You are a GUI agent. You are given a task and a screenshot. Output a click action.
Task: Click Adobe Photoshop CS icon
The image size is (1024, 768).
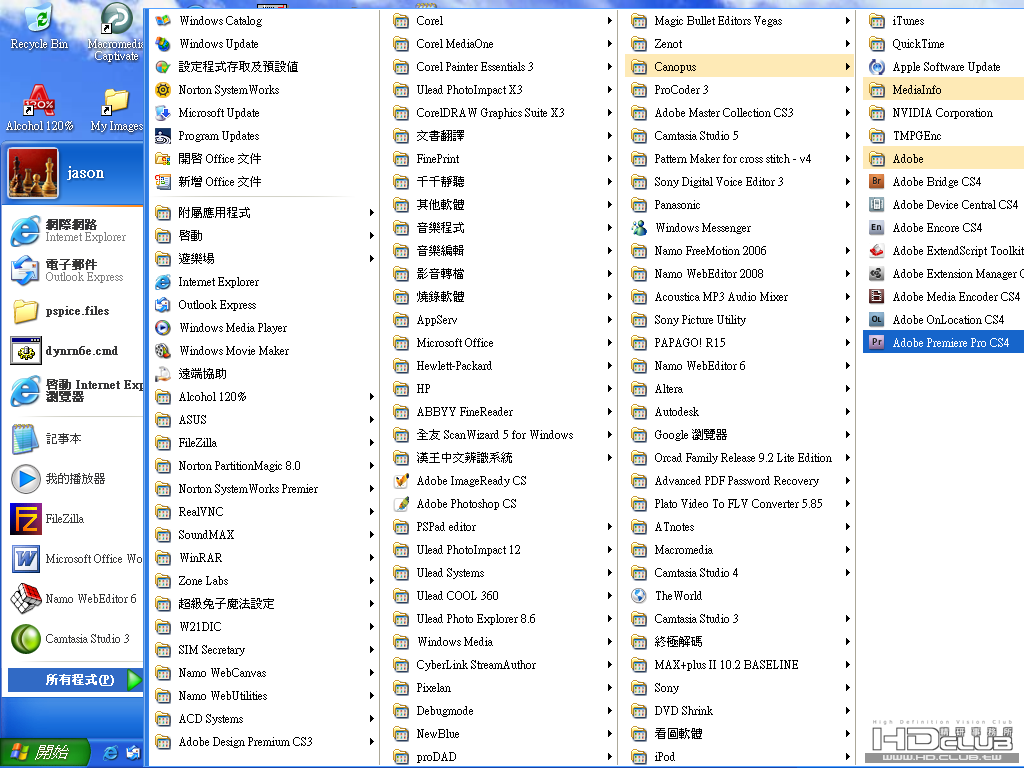[x=401, y=504]
